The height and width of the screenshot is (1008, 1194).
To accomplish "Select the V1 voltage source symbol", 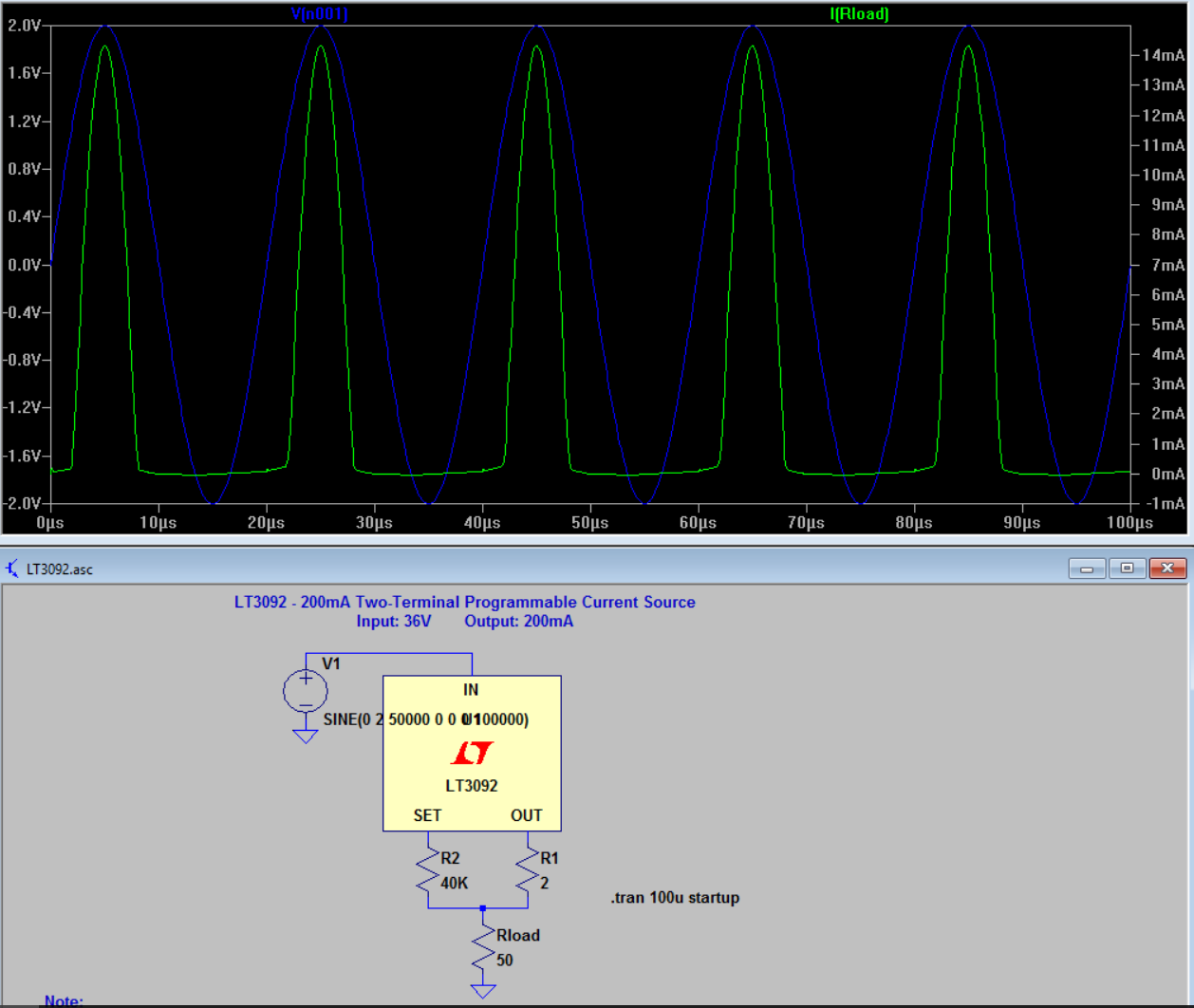I will coord(306,692).
